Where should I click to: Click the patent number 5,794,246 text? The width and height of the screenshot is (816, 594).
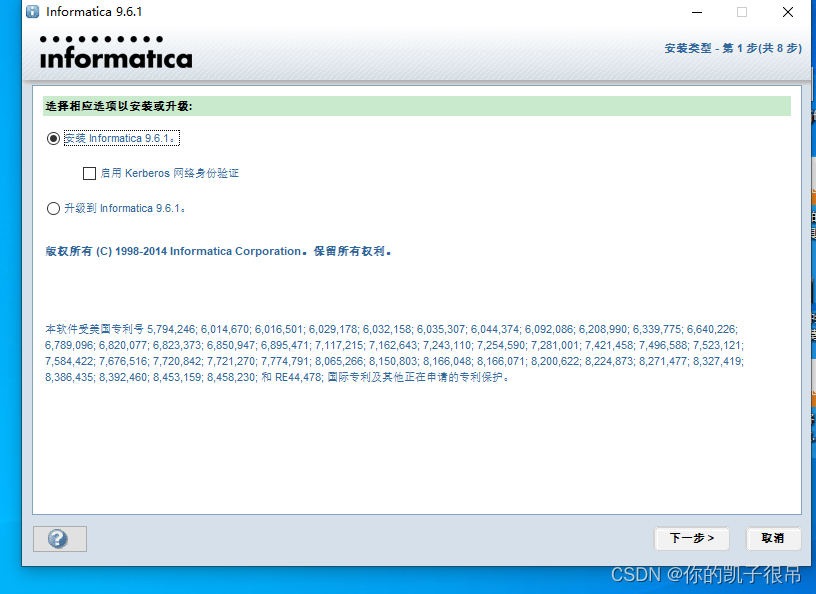click(x=171, y=330)
